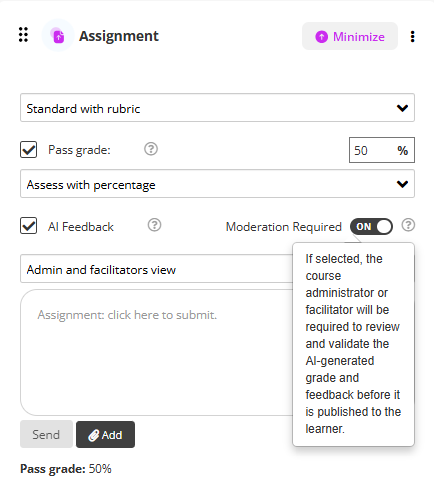Screen dimensions: 434x496
Task: Expand the Assess with percentage dropdown
Action: pos(217,184)
